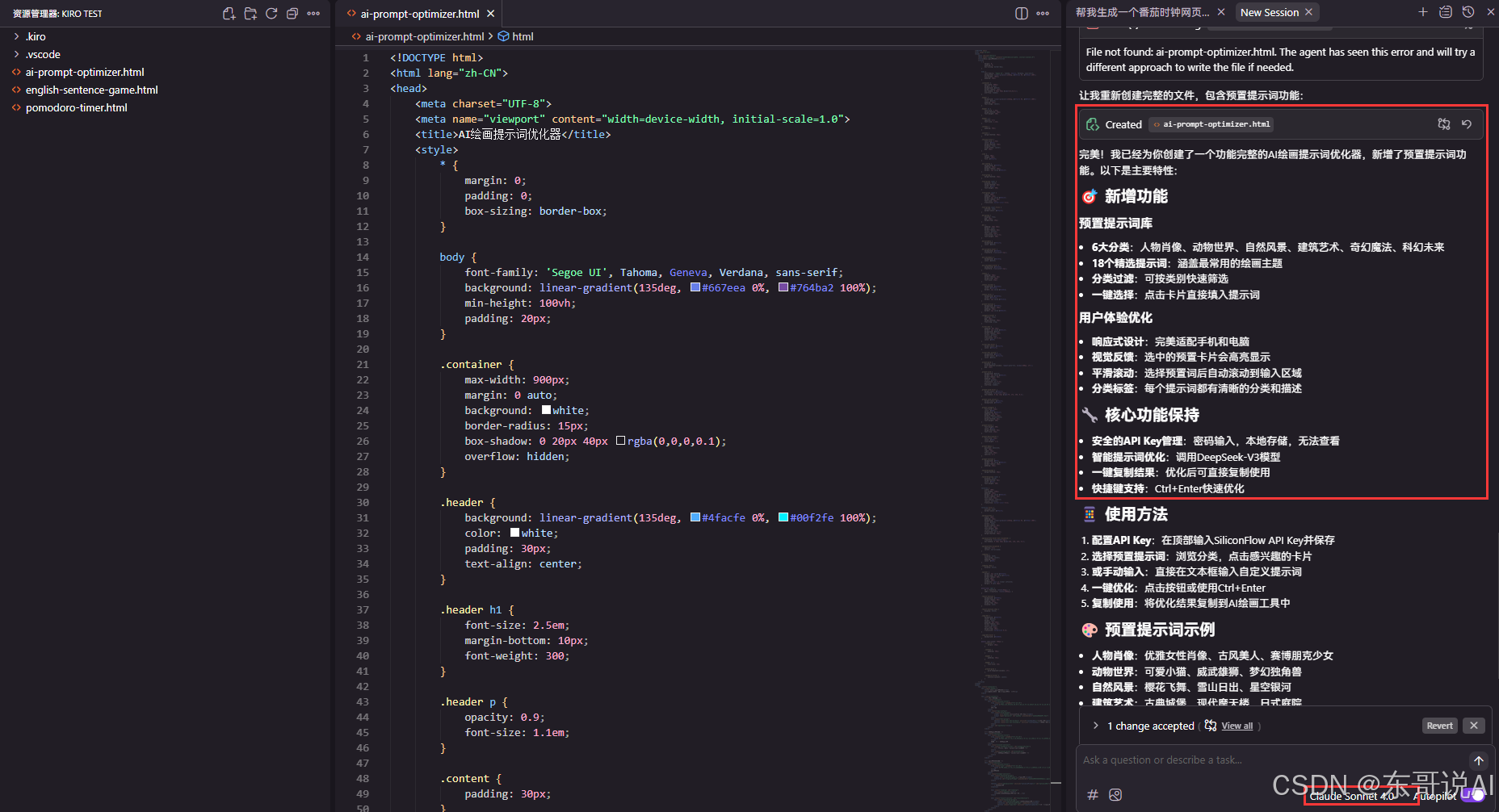Switch to the tomato timer chat tab

(x=1142, y=12)
